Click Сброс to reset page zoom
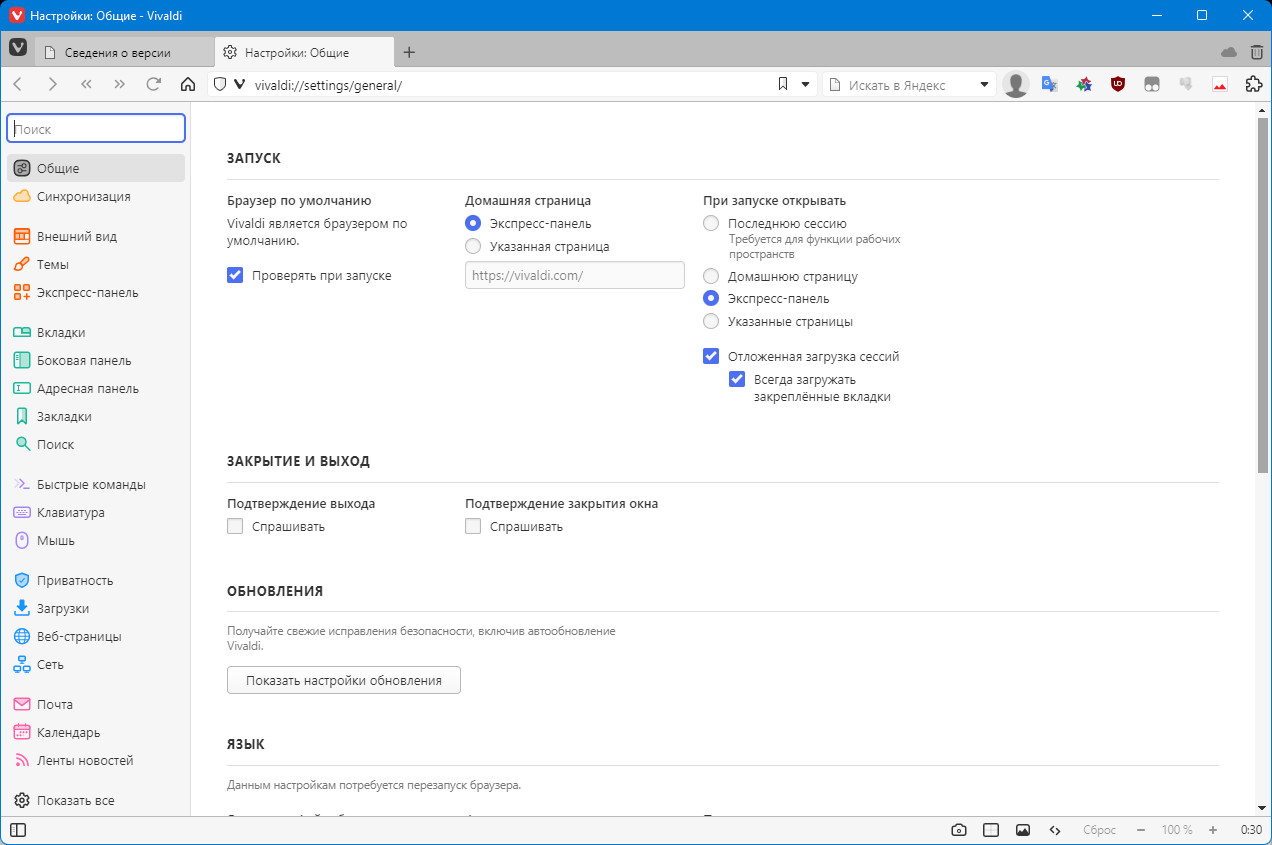 (x=1099, y=830)
